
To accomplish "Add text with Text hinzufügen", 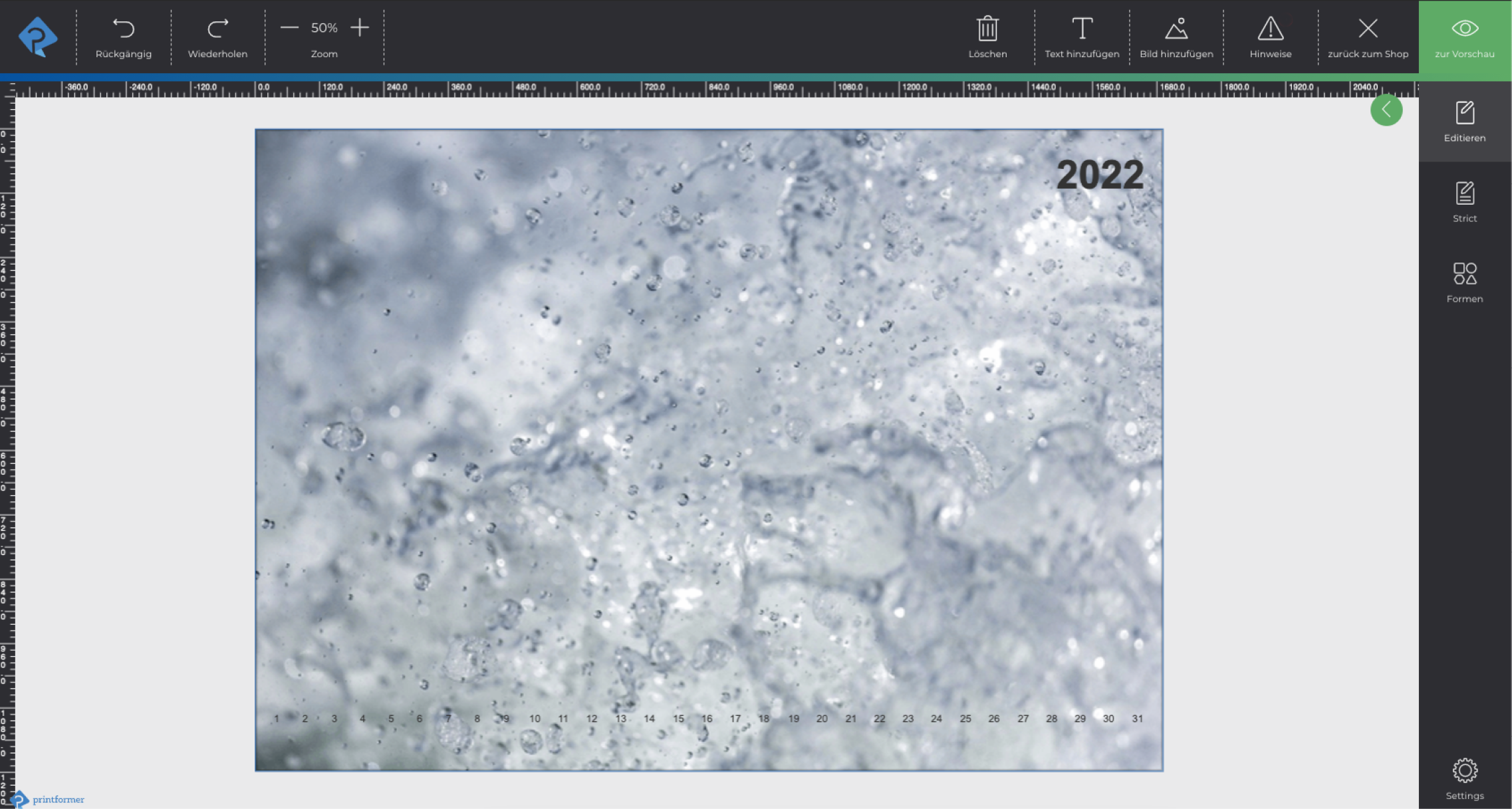I will click(x=1082, y=37).
